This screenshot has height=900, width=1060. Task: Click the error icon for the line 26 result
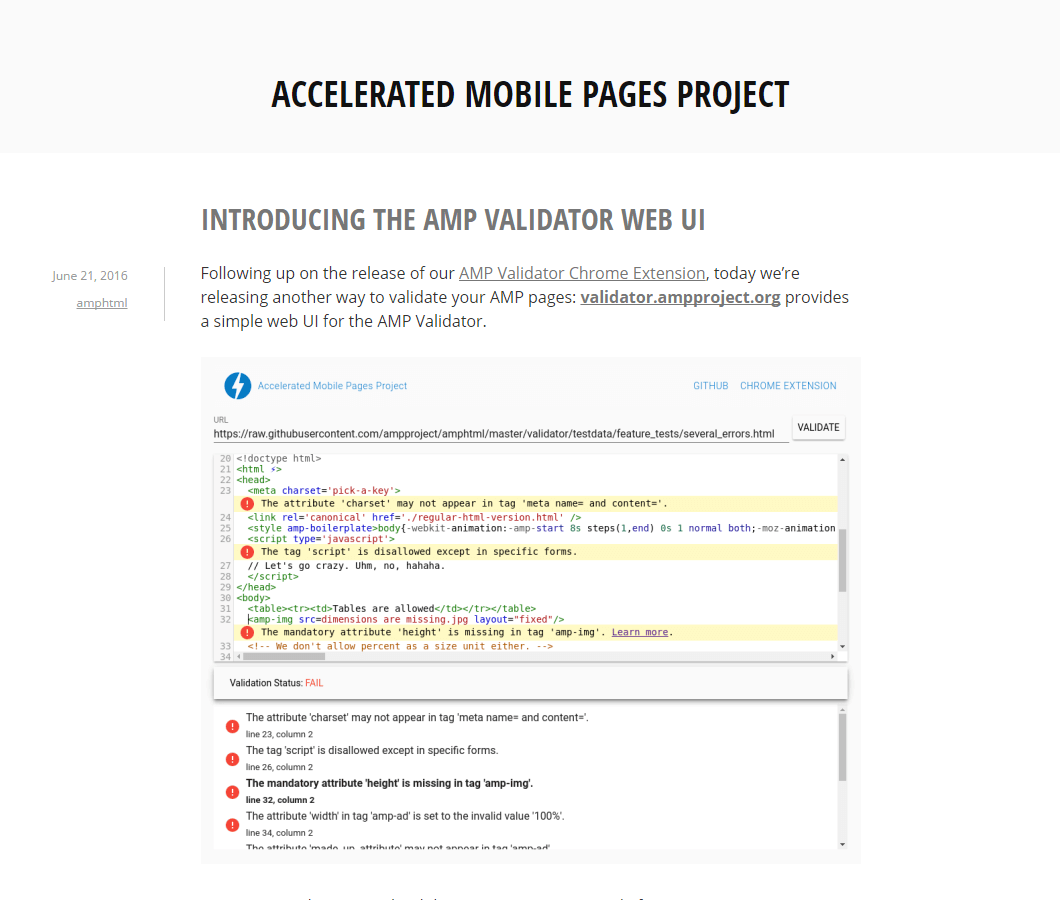click(232, 758)
